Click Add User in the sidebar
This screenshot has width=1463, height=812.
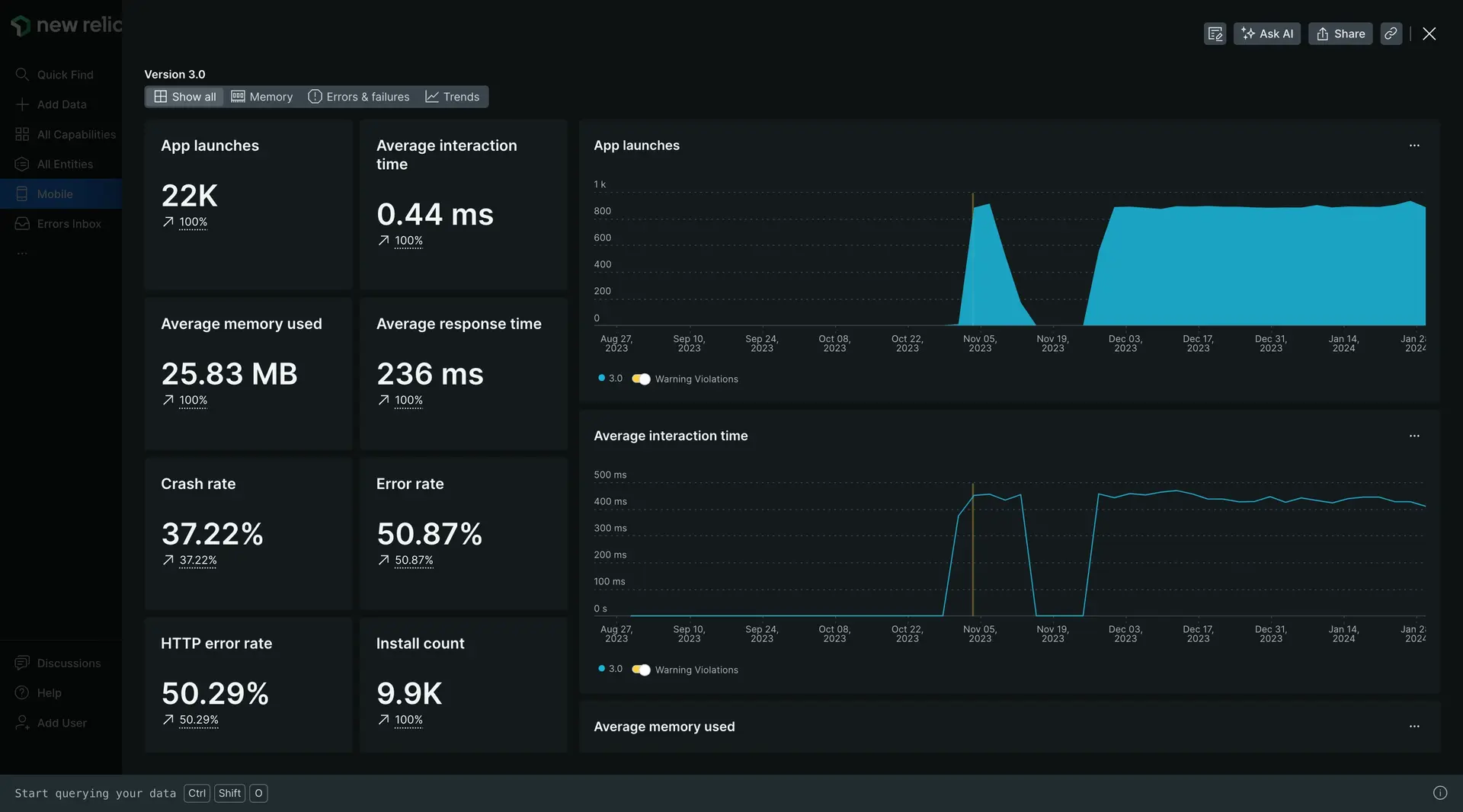tap(62, 723)
